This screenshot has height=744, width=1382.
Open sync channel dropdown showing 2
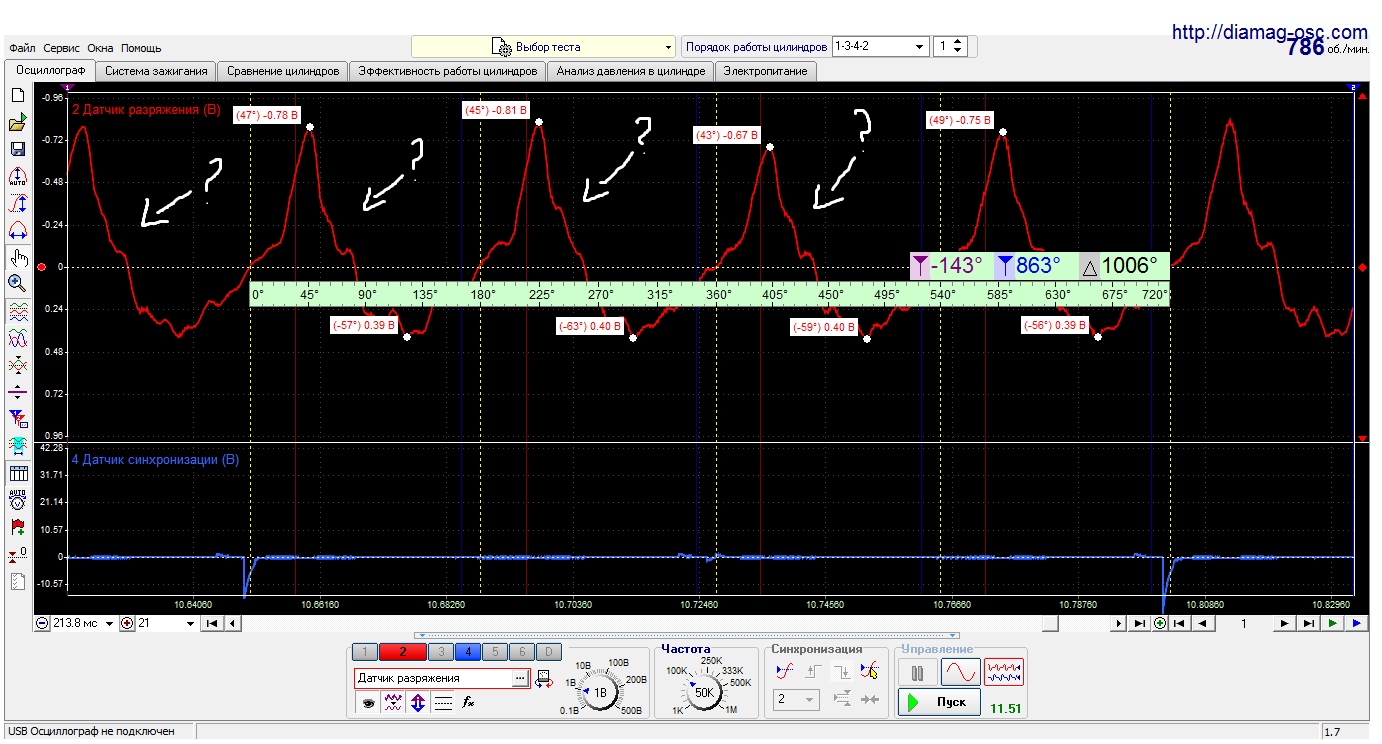797,699
